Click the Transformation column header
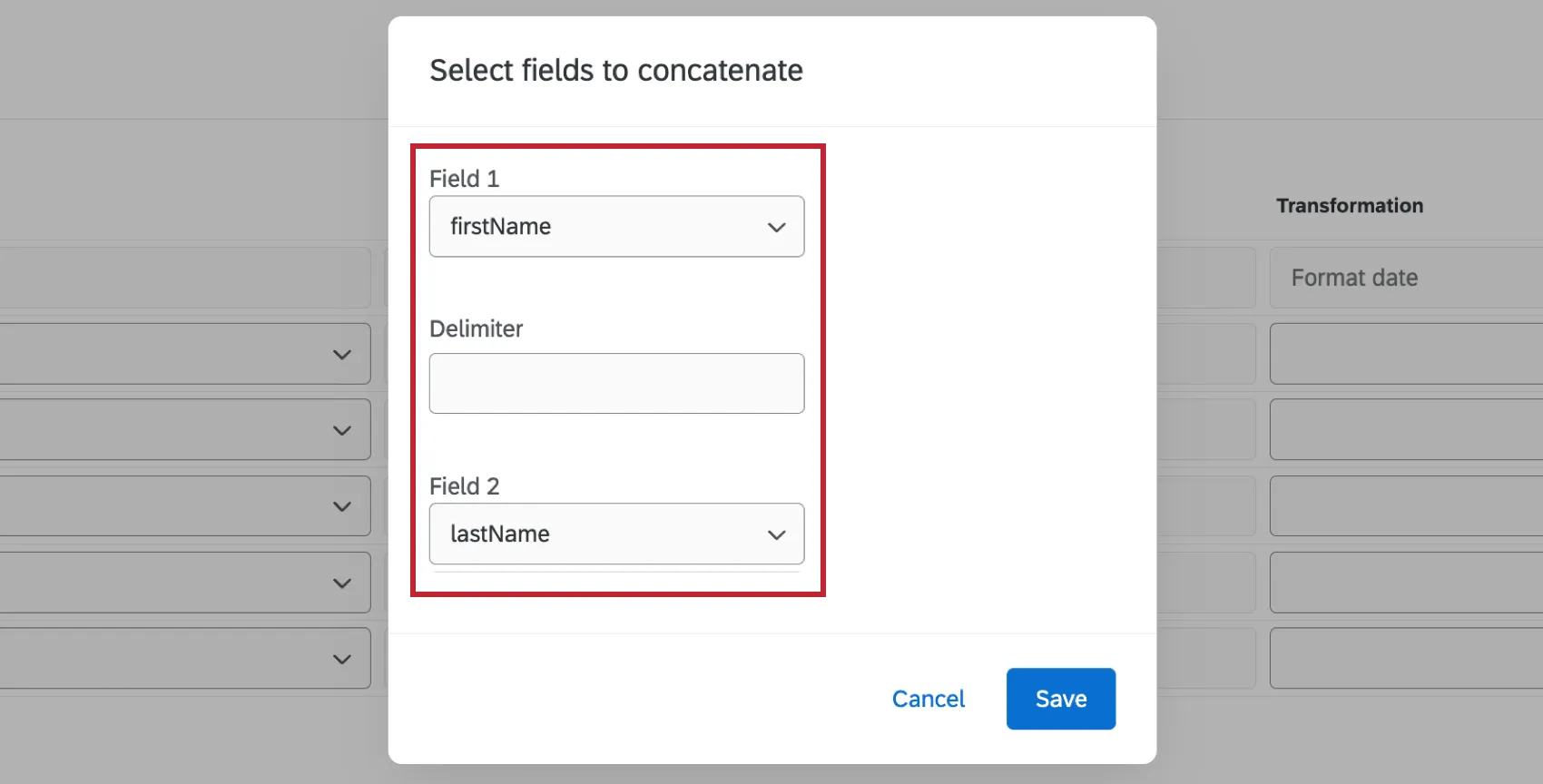 point(1350,205)
